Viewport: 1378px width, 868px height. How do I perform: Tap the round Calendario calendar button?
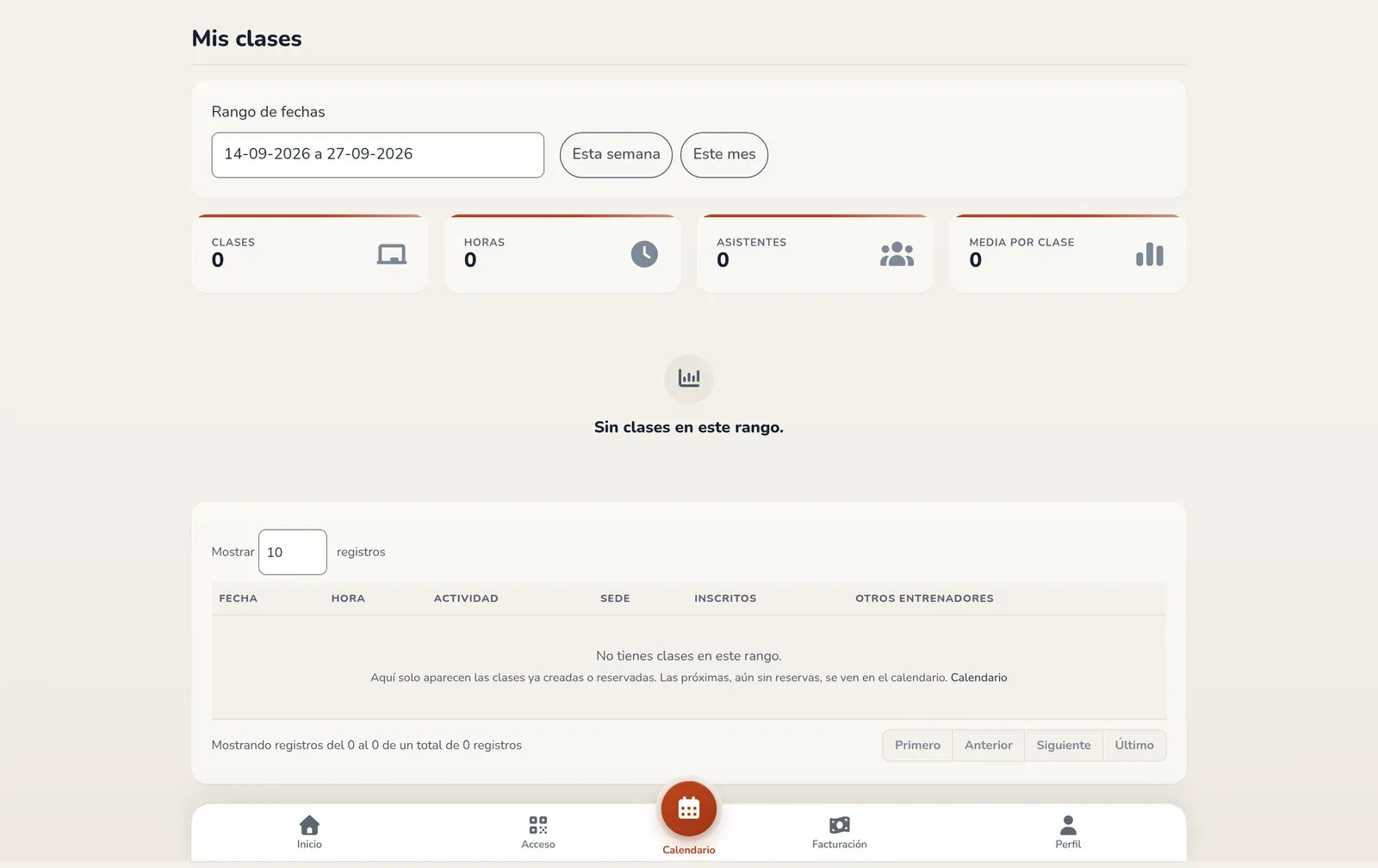[x=689, y=809]
